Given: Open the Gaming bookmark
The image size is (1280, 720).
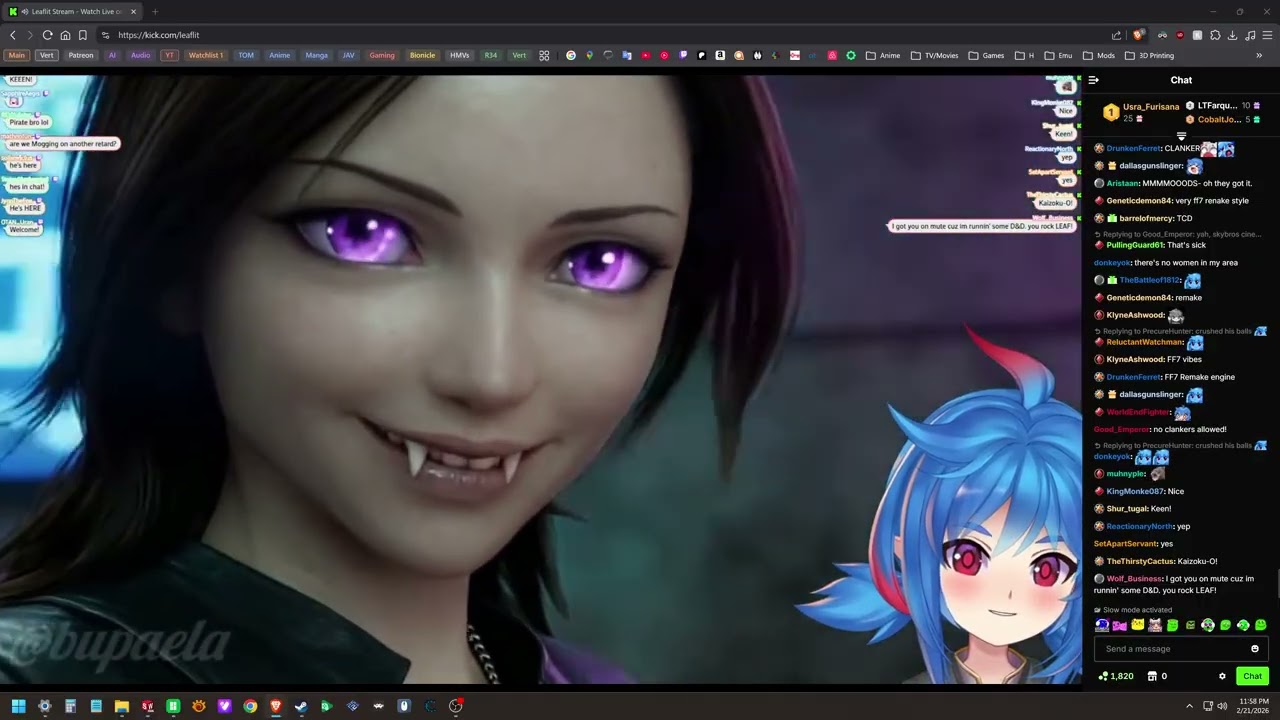Looking at the screenshot, I should (x=382, y=56).
